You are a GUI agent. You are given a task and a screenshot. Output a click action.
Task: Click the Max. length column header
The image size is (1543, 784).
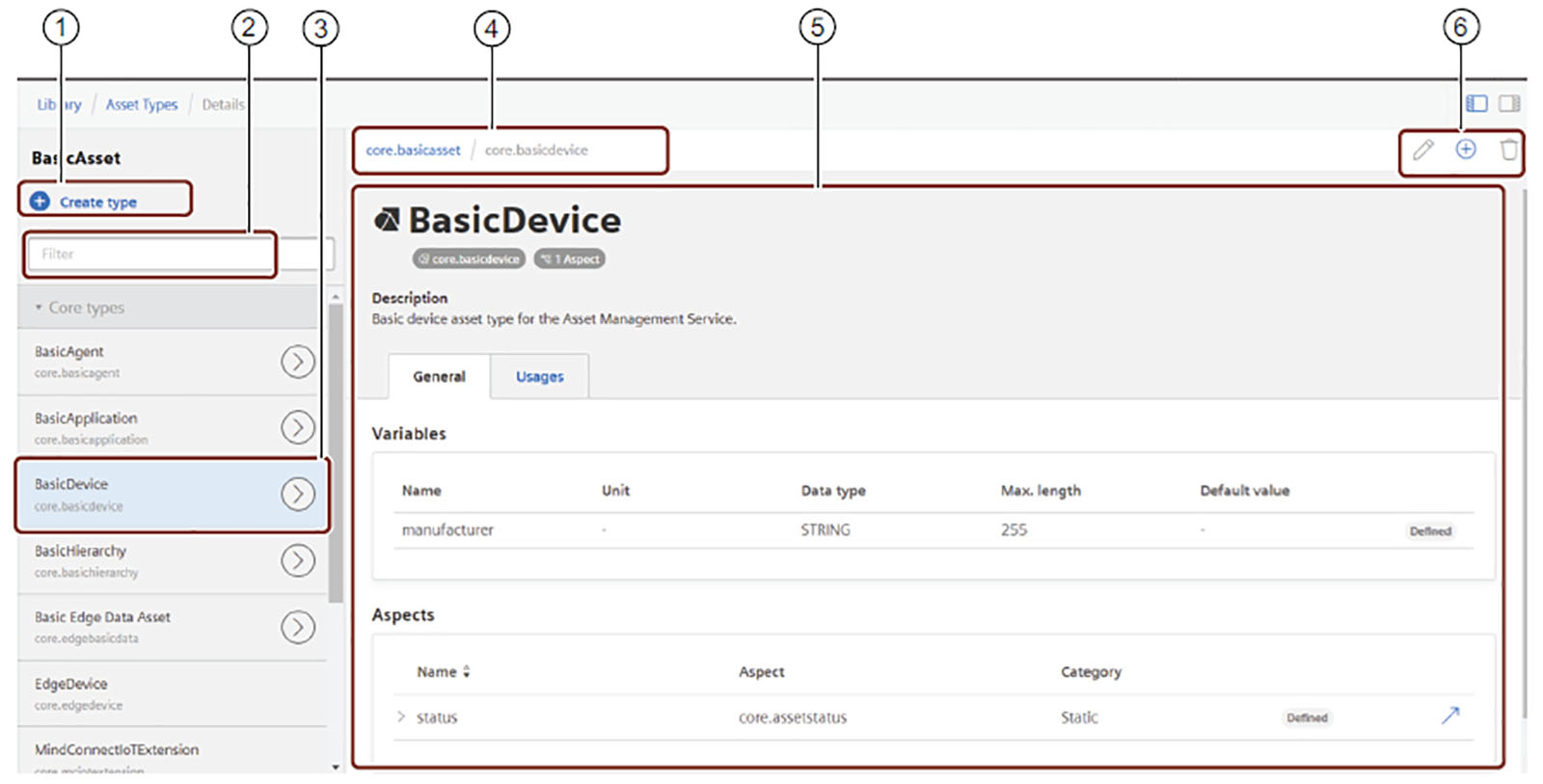pos(1041,491)
